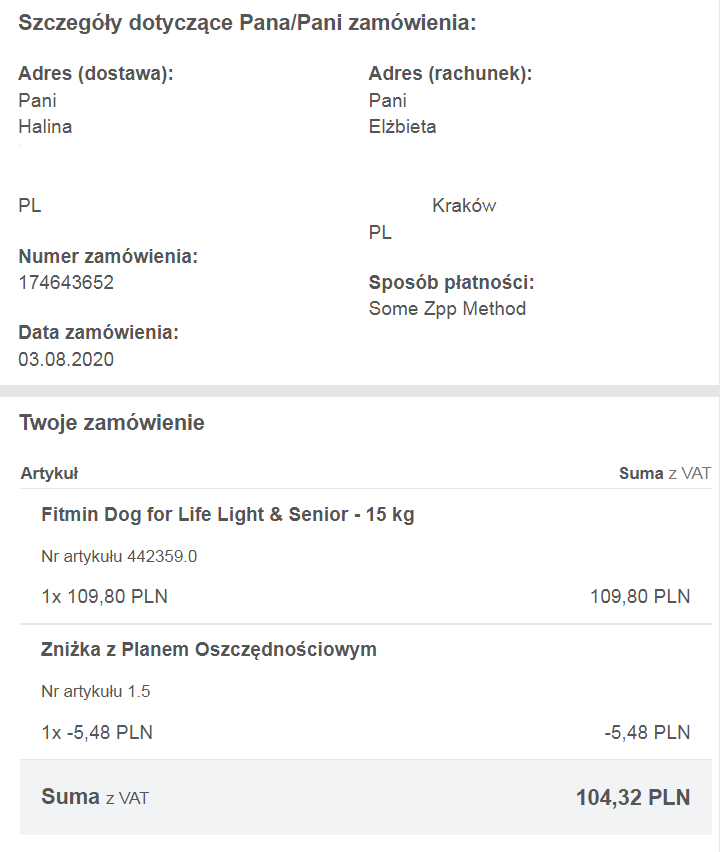Click the Adres (rachunek) heading
720x852 pixels.
(450, 73)
